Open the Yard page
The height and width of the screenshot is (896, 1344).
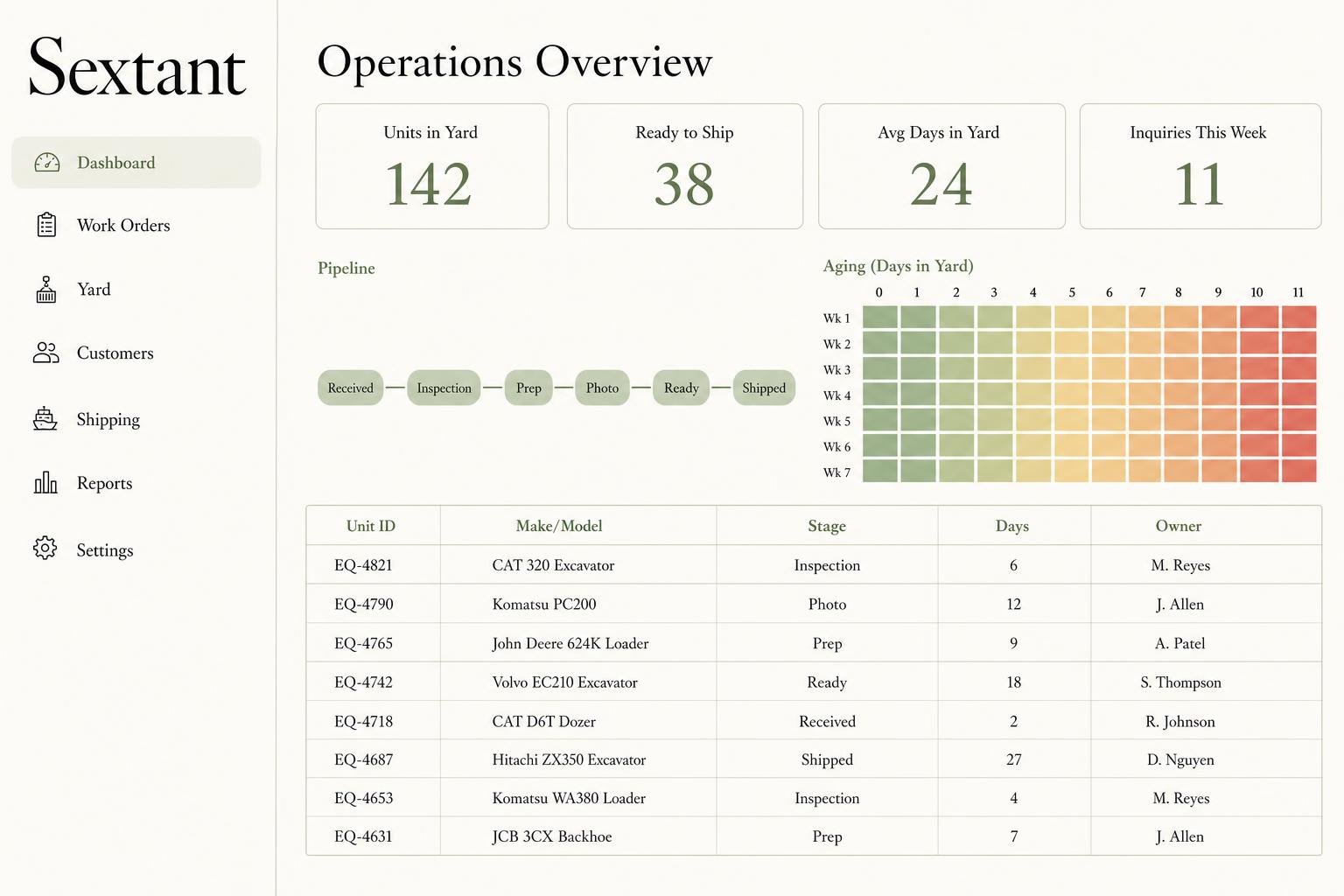(94, 290)
